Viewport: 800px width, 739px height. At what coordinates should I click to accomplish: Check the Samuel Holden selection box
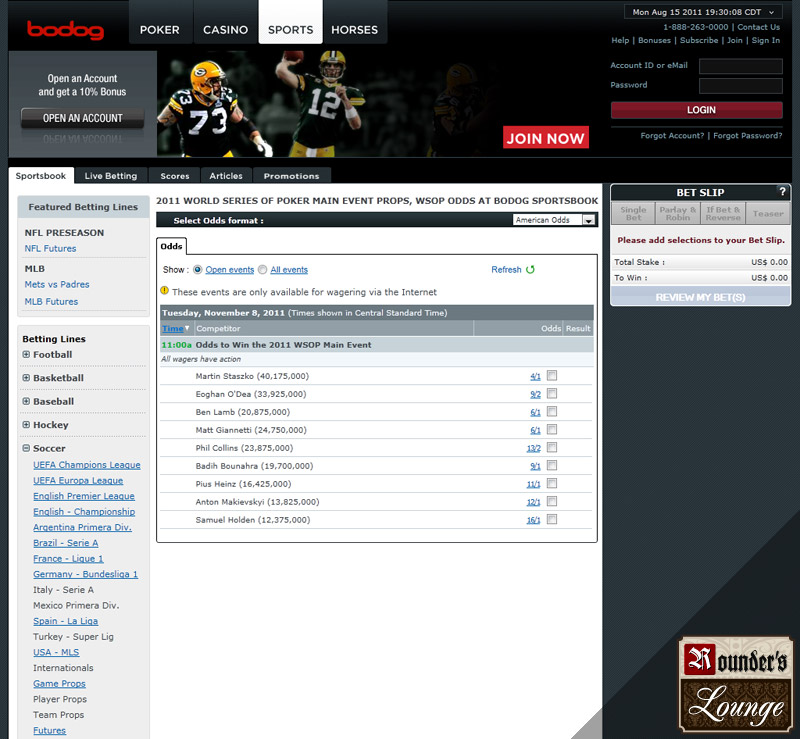552,520
